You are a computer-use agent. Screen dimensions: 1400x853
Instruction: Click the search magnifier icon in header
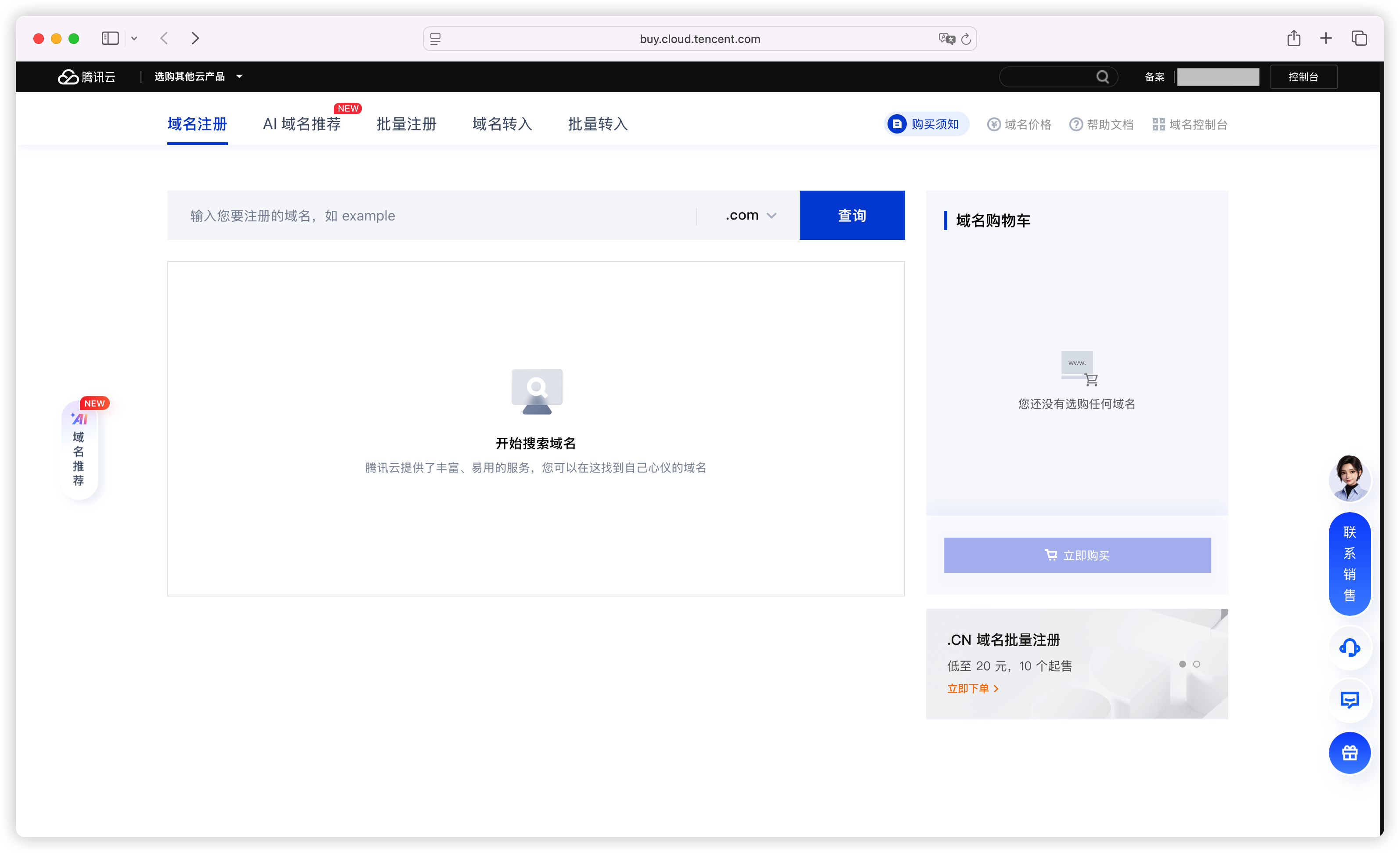(1102, 77)
